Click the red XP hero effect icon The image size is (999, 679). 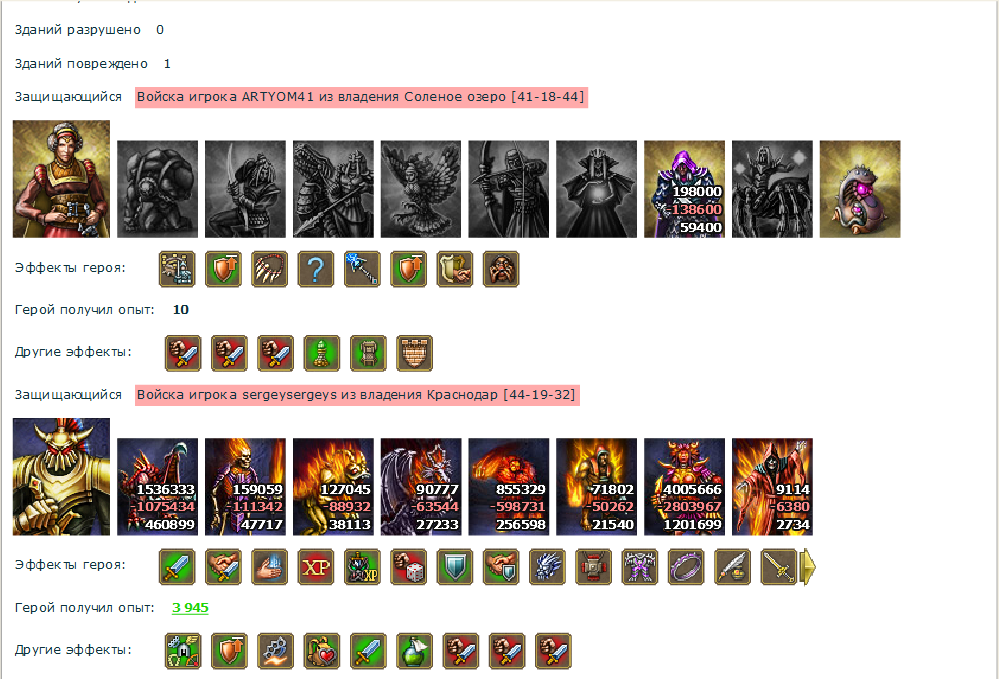pyautogui.click(x=315, y=567)
